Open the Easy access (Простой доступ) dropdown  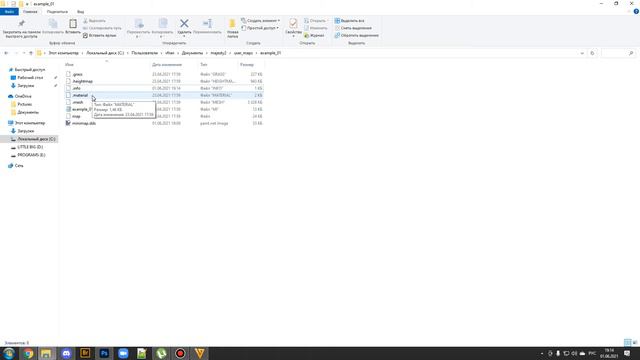pos(260,28)
